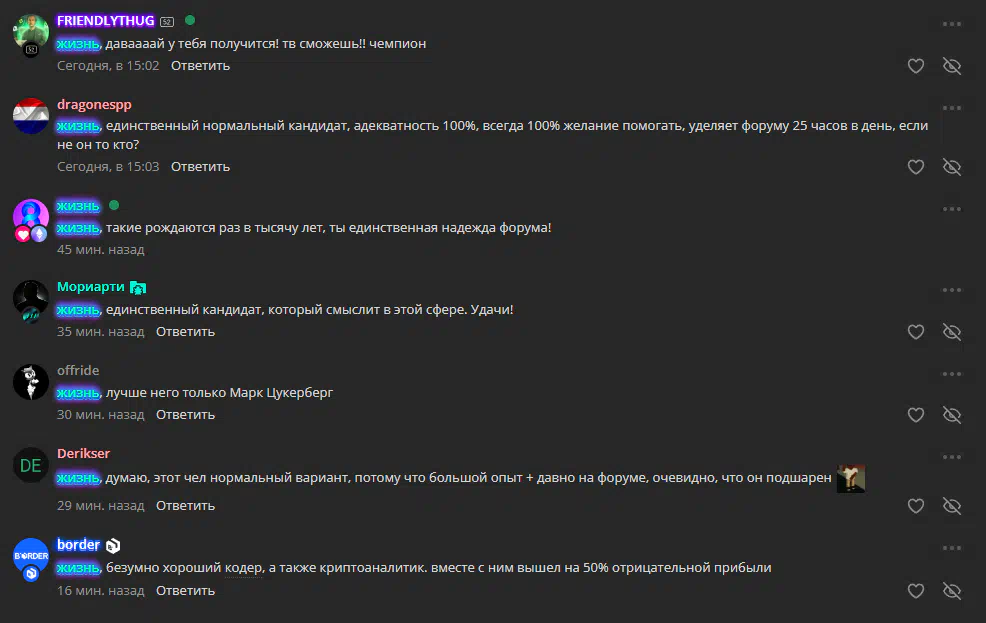986x623 pixels.
Task: Hide dragonespp's comment using crossed-eye icon
Action: coord(952,167)
